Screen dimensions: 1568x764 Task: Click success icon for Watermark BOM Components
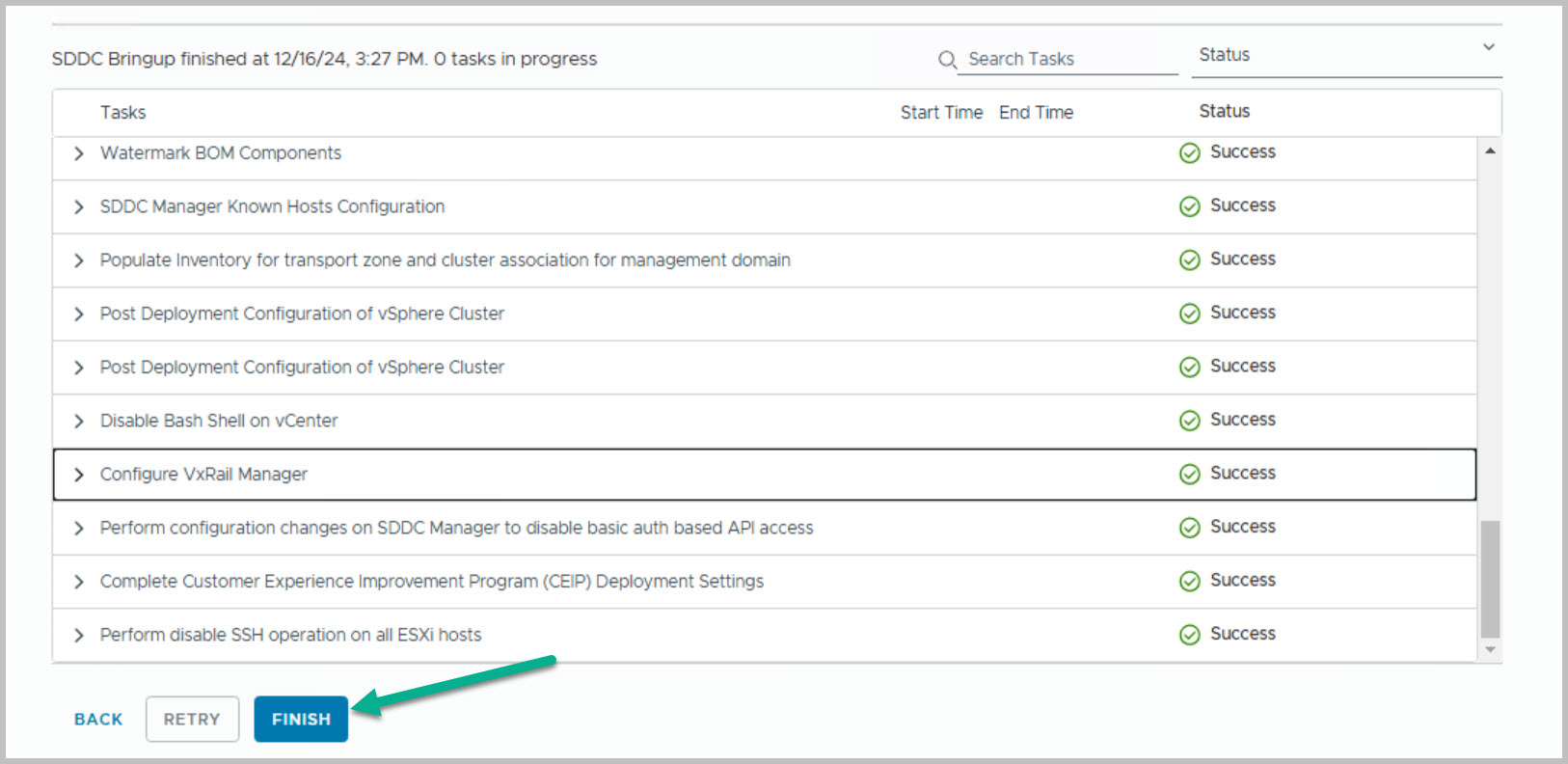[x=1190, y=153]
